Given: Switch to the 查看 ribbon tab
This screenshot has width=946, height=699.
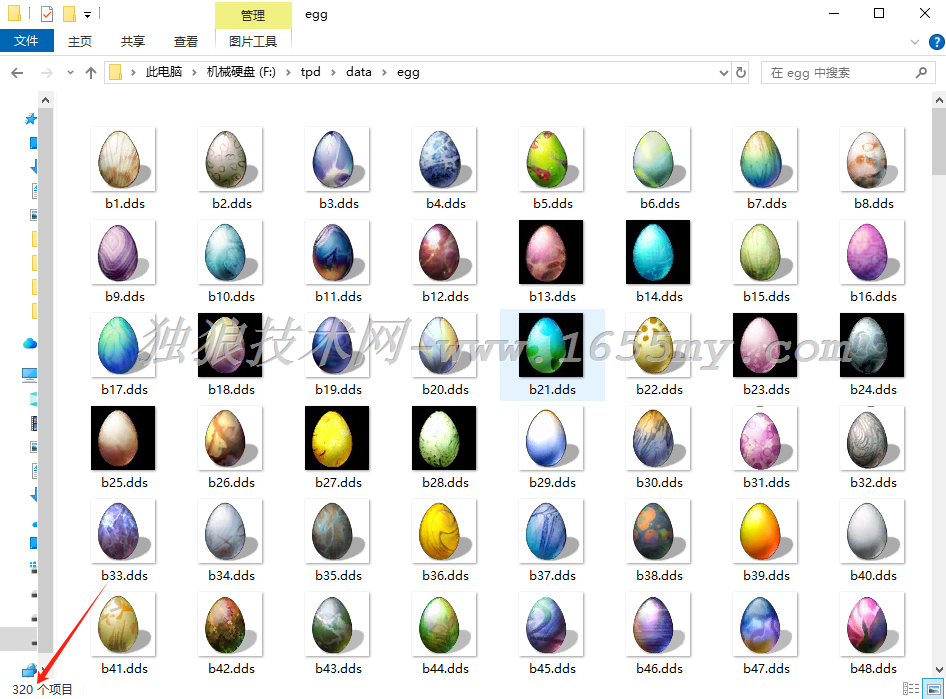Looking at the screenshot, I should point(186,41).
